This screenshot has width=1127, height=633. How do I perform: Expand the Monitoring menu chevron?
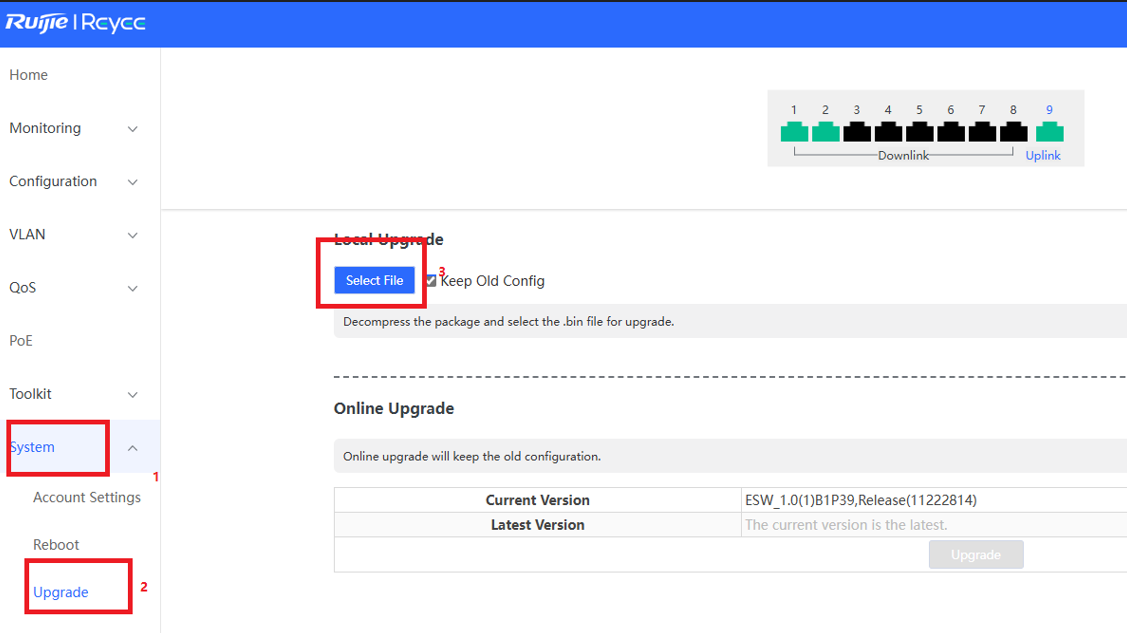(x=133, y=129)
